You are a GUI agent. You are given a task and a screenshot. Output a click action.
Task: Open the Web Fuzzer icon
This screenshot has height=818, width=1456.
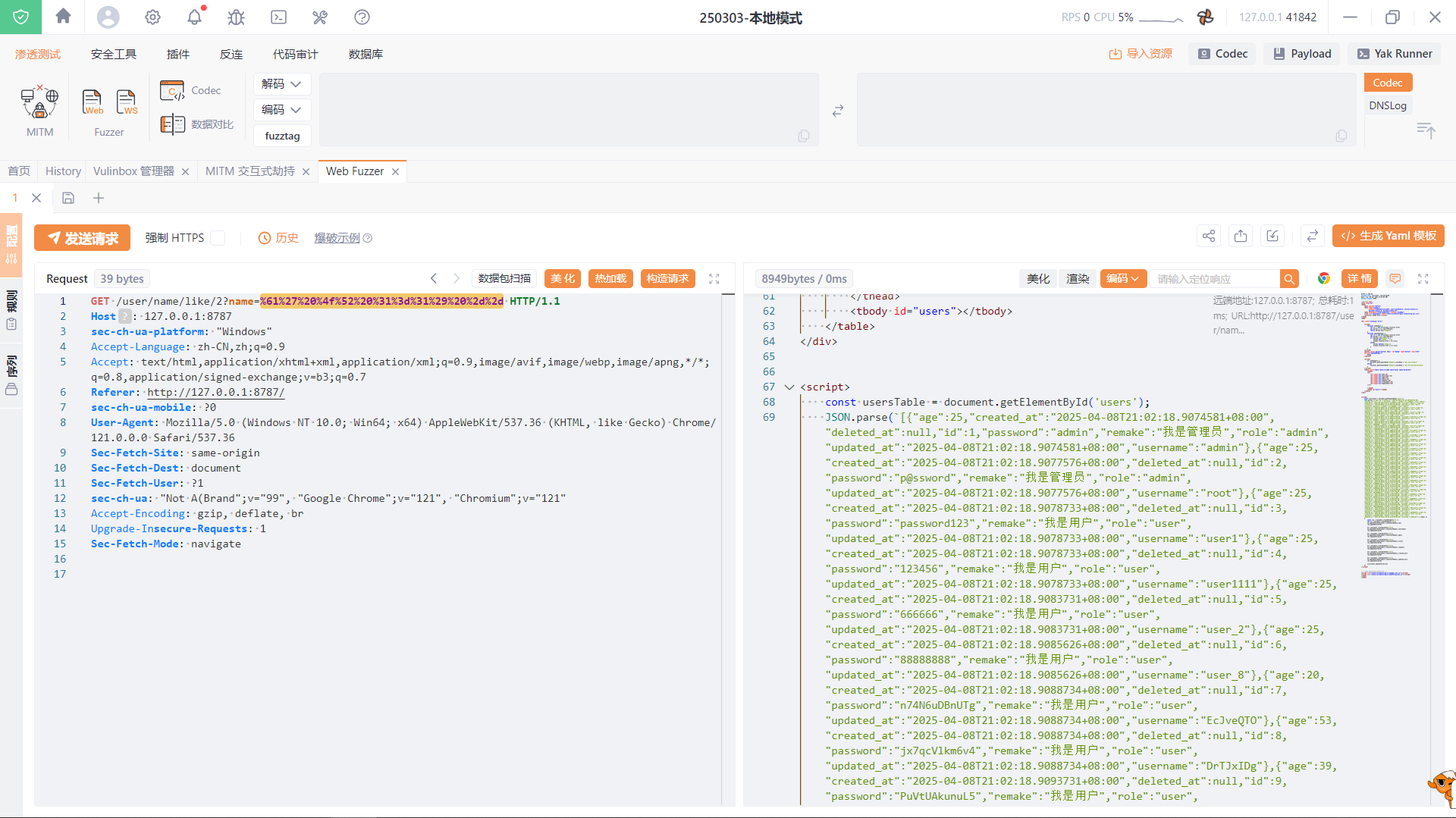coord(93,102)
